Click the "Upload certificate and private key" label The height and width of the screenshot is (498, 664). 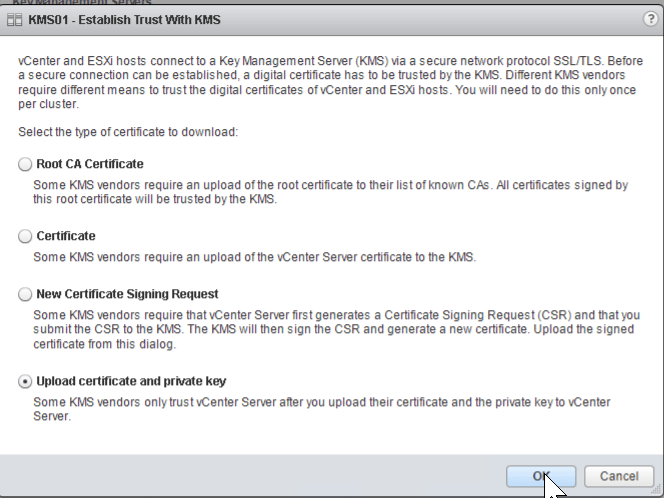coord(131,381)
